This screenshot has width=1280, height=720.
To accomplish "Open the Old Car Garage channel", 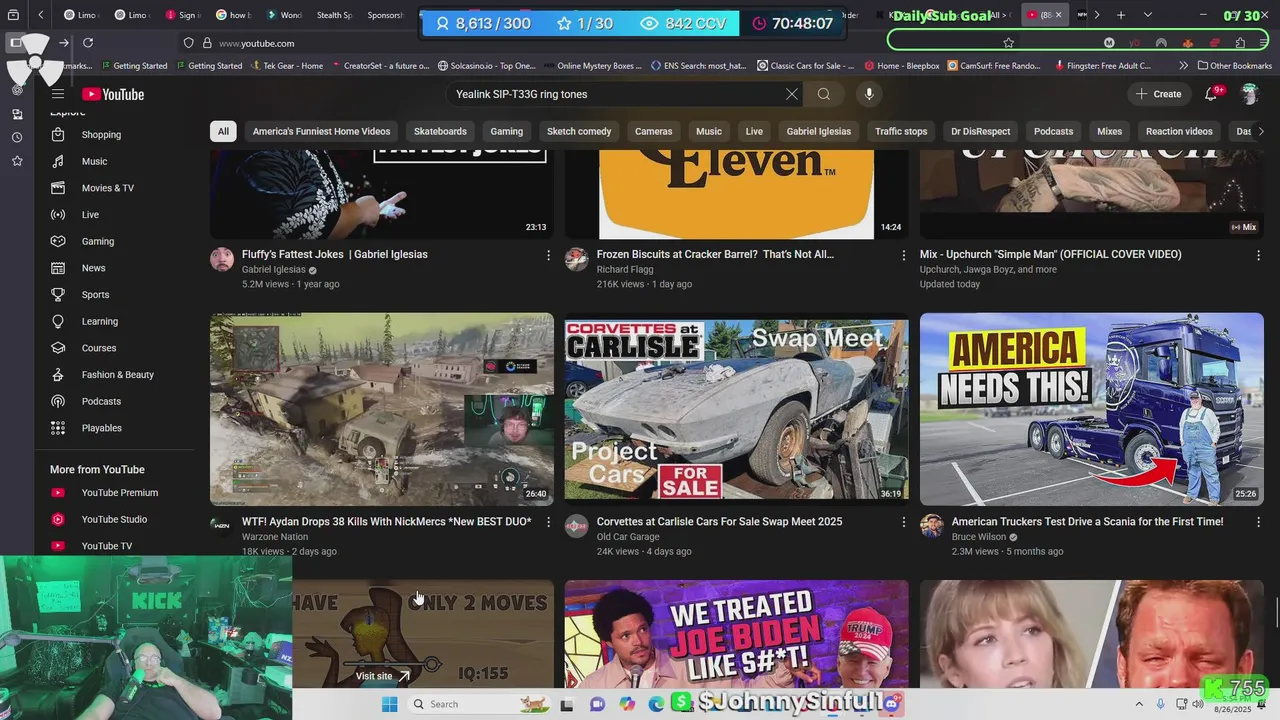I will tap(628, 537).
